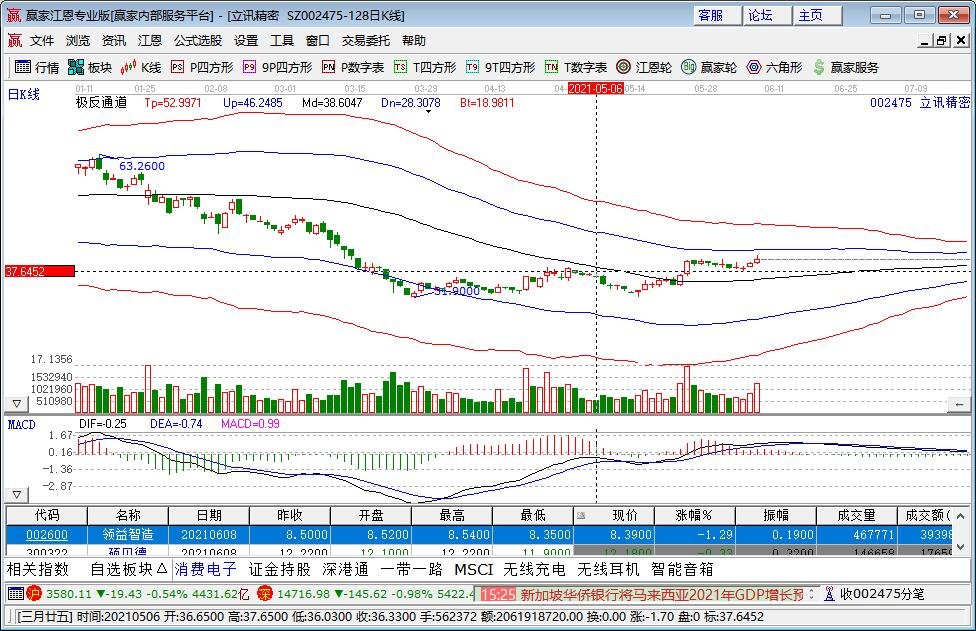Sort by 涨幅% column header

[695, 515]
